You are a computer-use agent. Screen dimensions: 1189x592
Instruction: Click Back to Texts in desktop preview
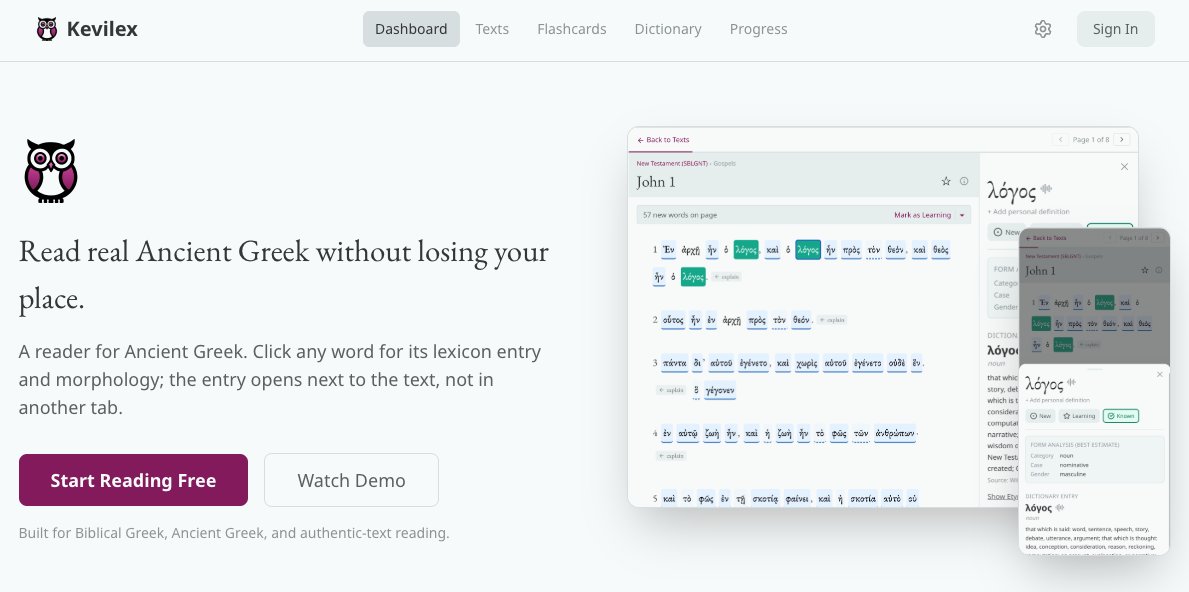tap(664, 139)
